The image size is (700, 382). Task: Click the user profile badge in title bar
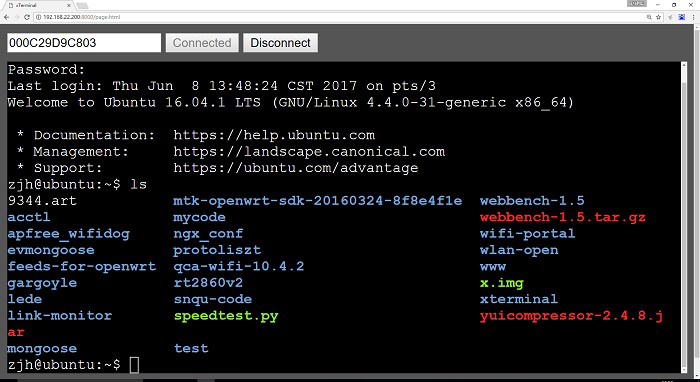(x=637, y=4)
